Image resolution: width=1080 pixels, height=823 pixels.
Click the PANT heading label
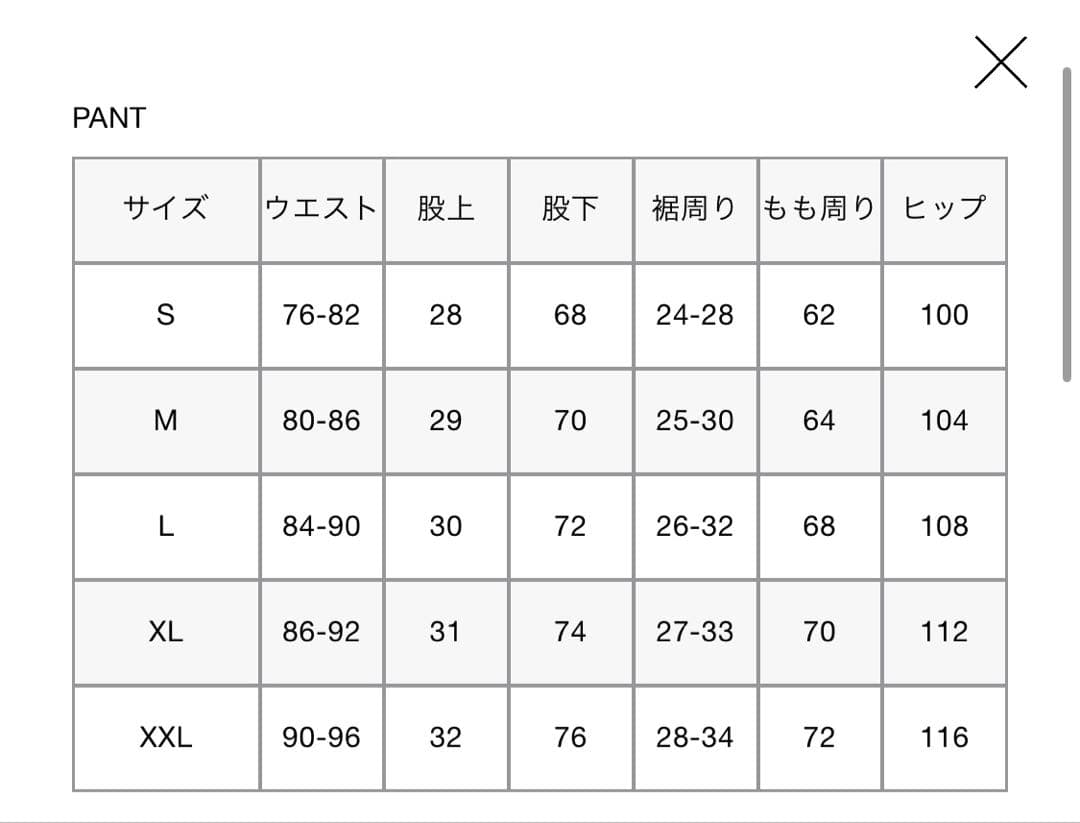pyautogui.click(x=108, y=117)
